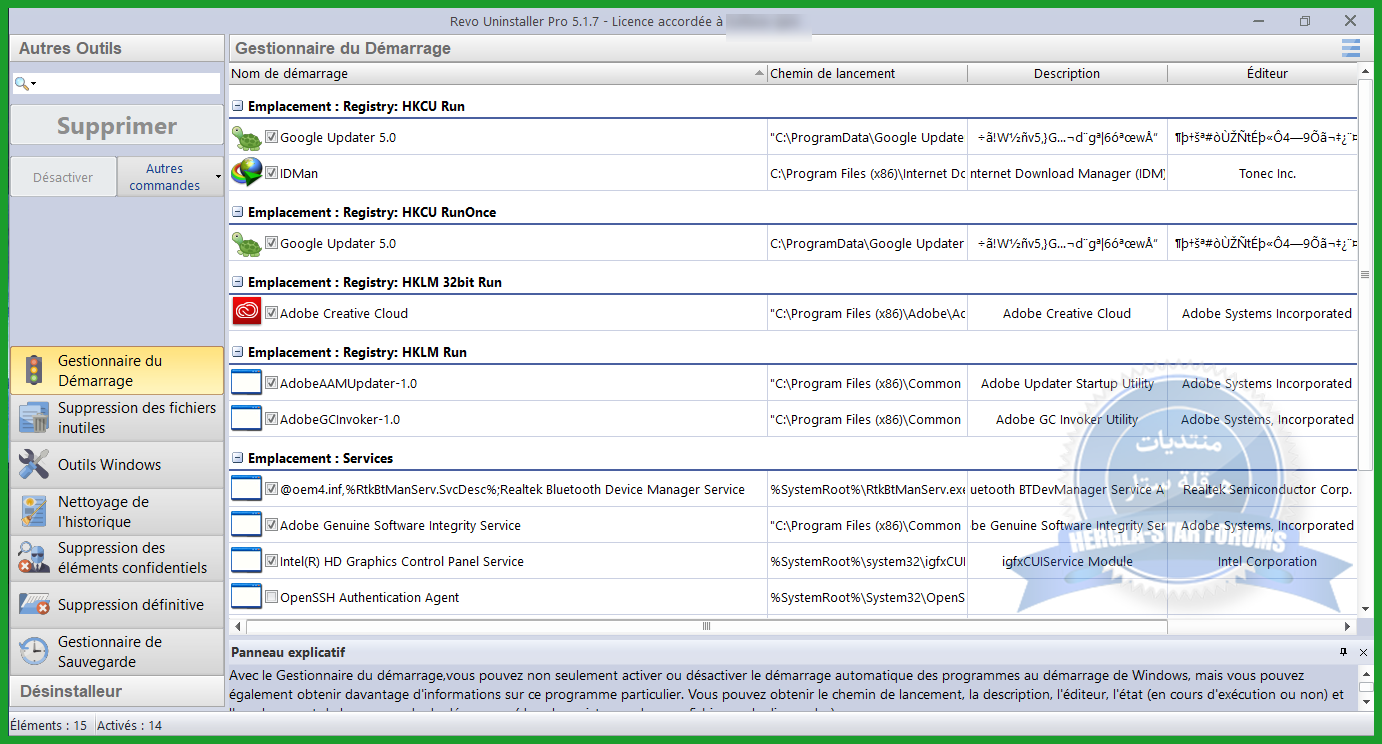Click the Adobe Updater Startup Utility description
Viewport: 1382px width, 744px height.
click(1067, 384)
